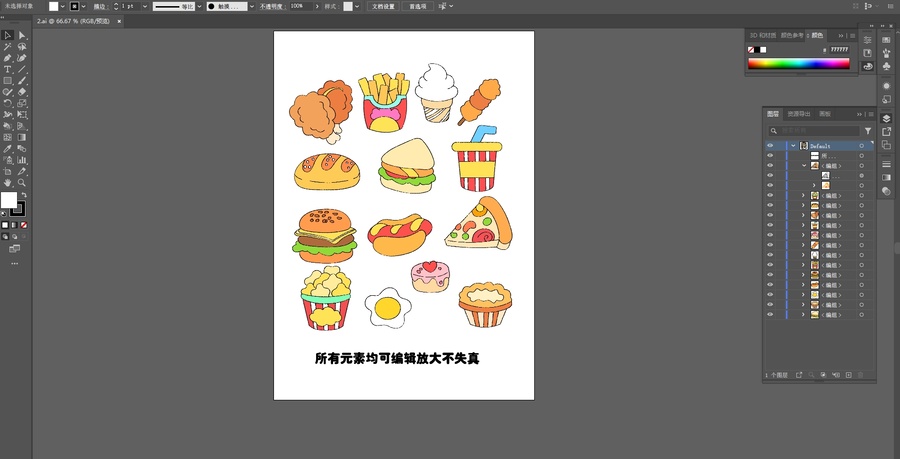Select the Direct Selection tool
Image resolution: width=900 pixels, height=459 pixels.
[22, 36]
